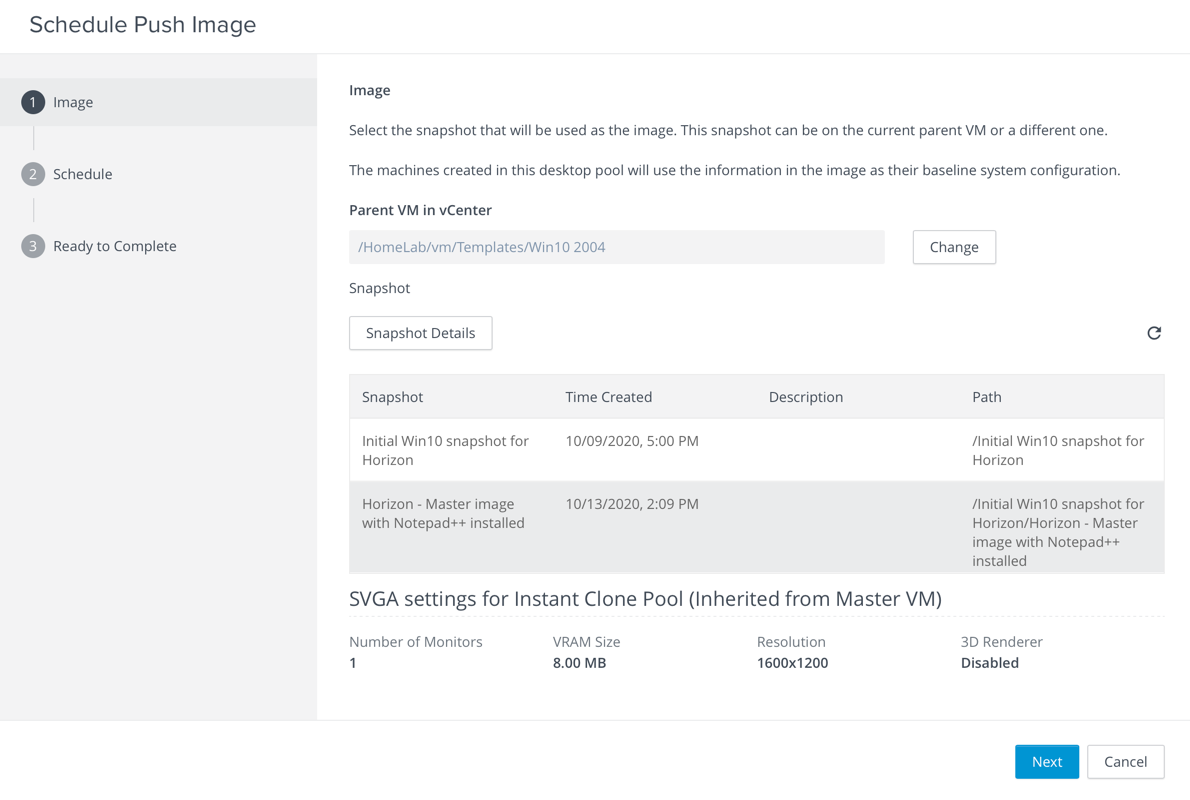Sort by Snapshot column header
The width and height of the screenshot is (1190, 800).
(x=392, y=397)
